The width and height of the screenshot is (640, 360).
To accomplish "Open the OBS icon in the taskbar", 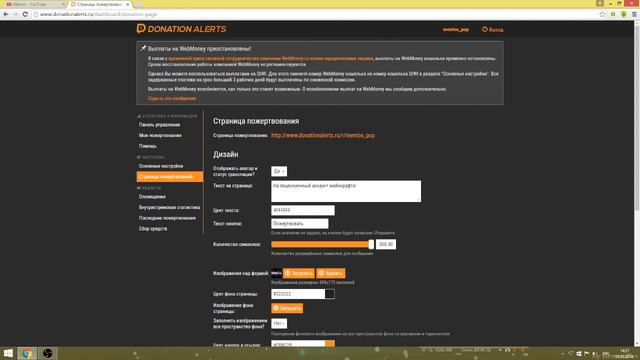I will 47,353.
